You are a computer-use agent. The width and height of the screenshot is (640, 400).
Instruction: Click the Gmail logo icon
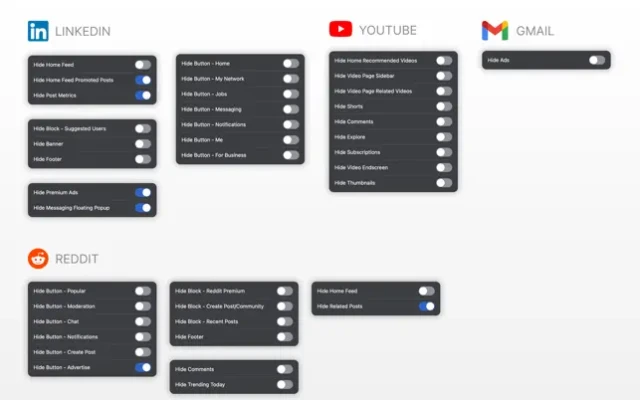tap(494, 30)
